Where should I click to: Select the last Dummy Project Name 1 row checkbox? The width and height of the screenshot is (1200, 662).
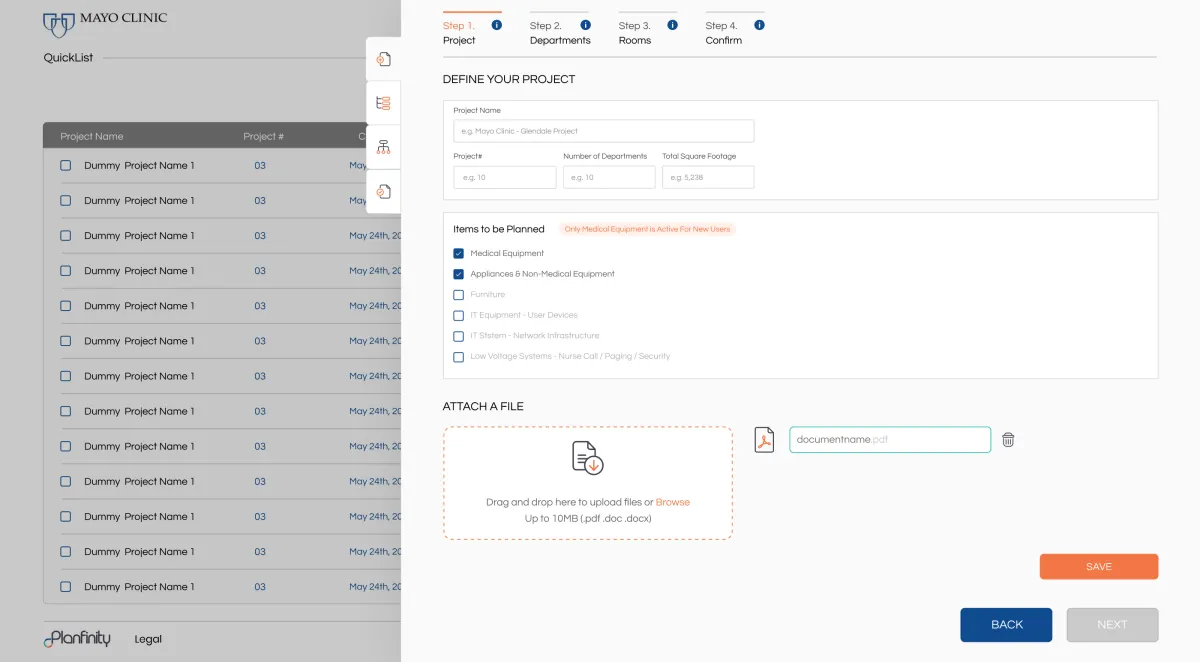tap(66, 587)
